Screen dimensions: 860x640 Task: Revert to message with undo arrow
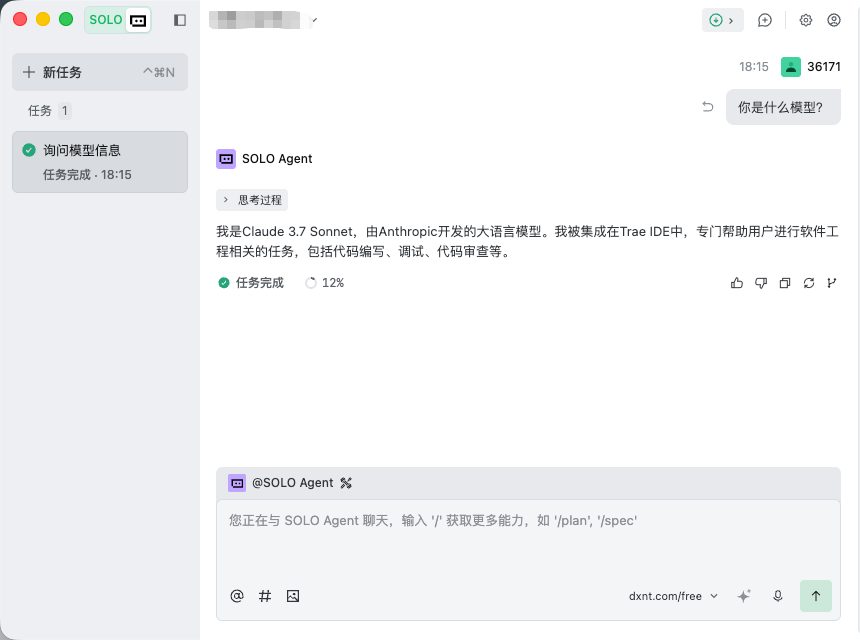tap(708, 107)
